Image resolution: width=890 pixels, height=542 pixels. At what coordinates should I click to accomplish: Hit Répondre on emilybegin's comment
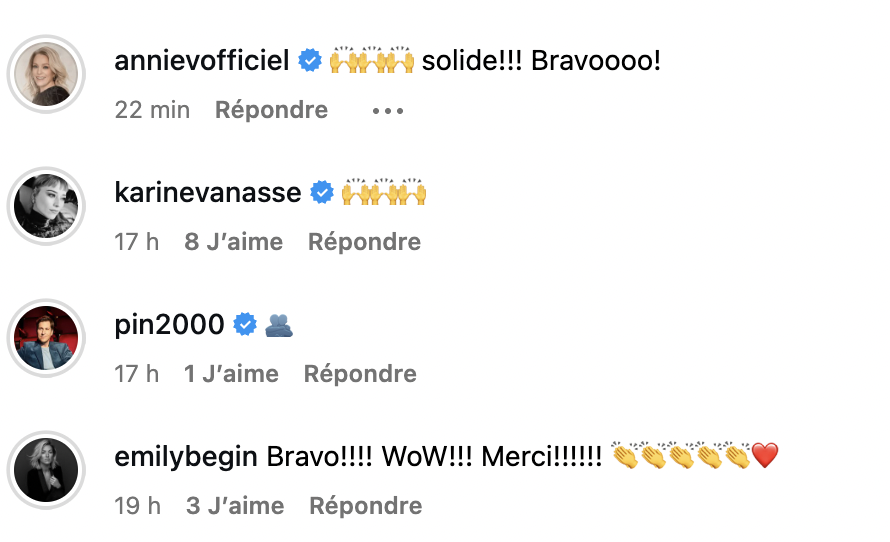[366, 506]
